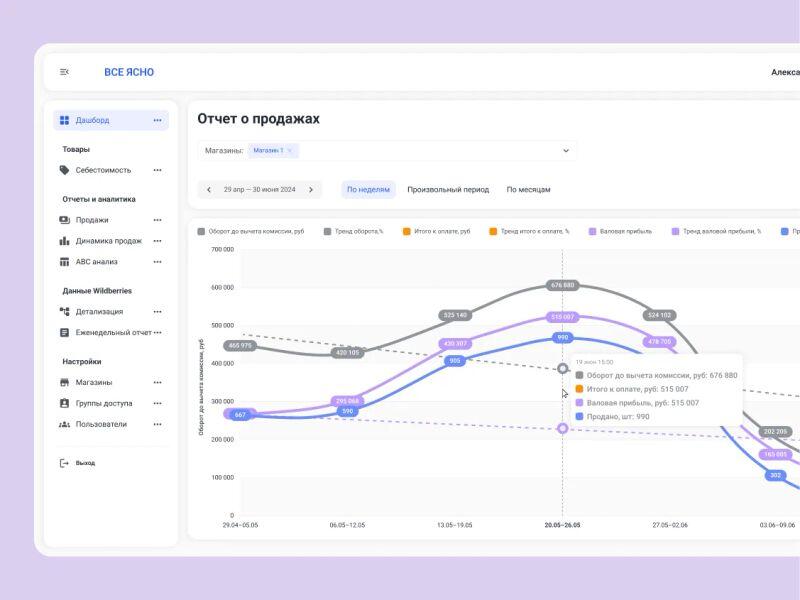Open options menu next to Магазины sidebar item
The height and width of the screenshot is (600, 800).
coord(157,382)
